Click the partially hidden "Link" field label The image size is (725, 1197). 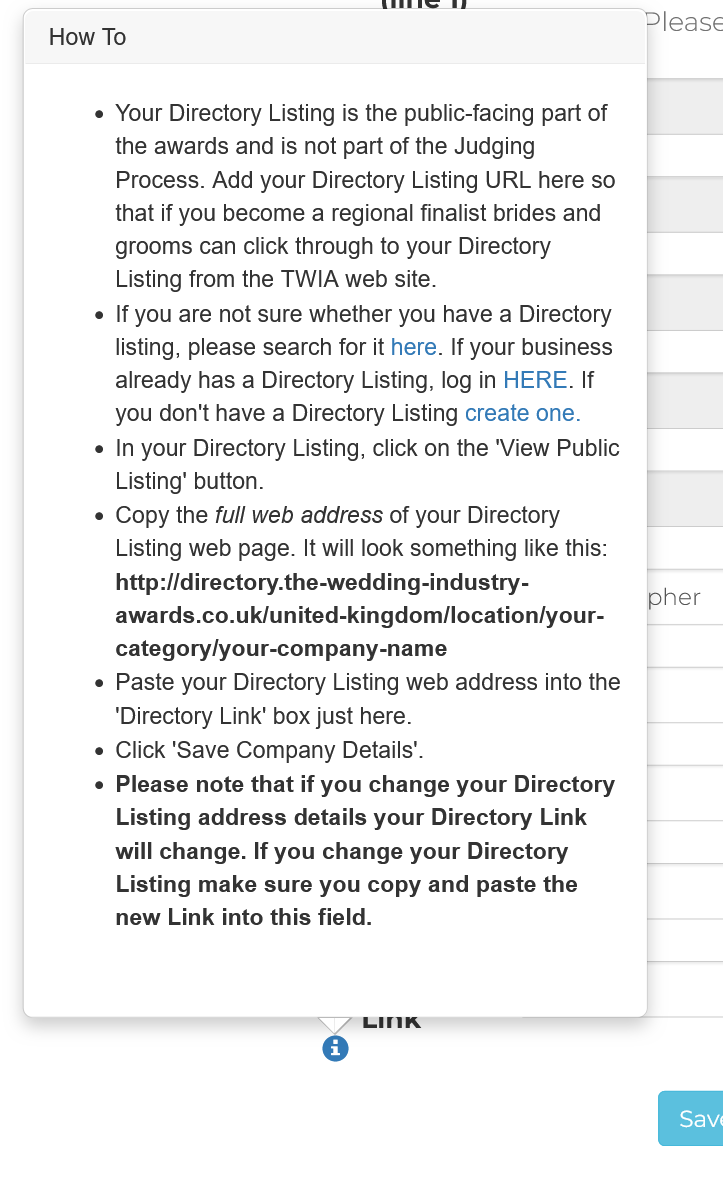[x=391, y=1023]
